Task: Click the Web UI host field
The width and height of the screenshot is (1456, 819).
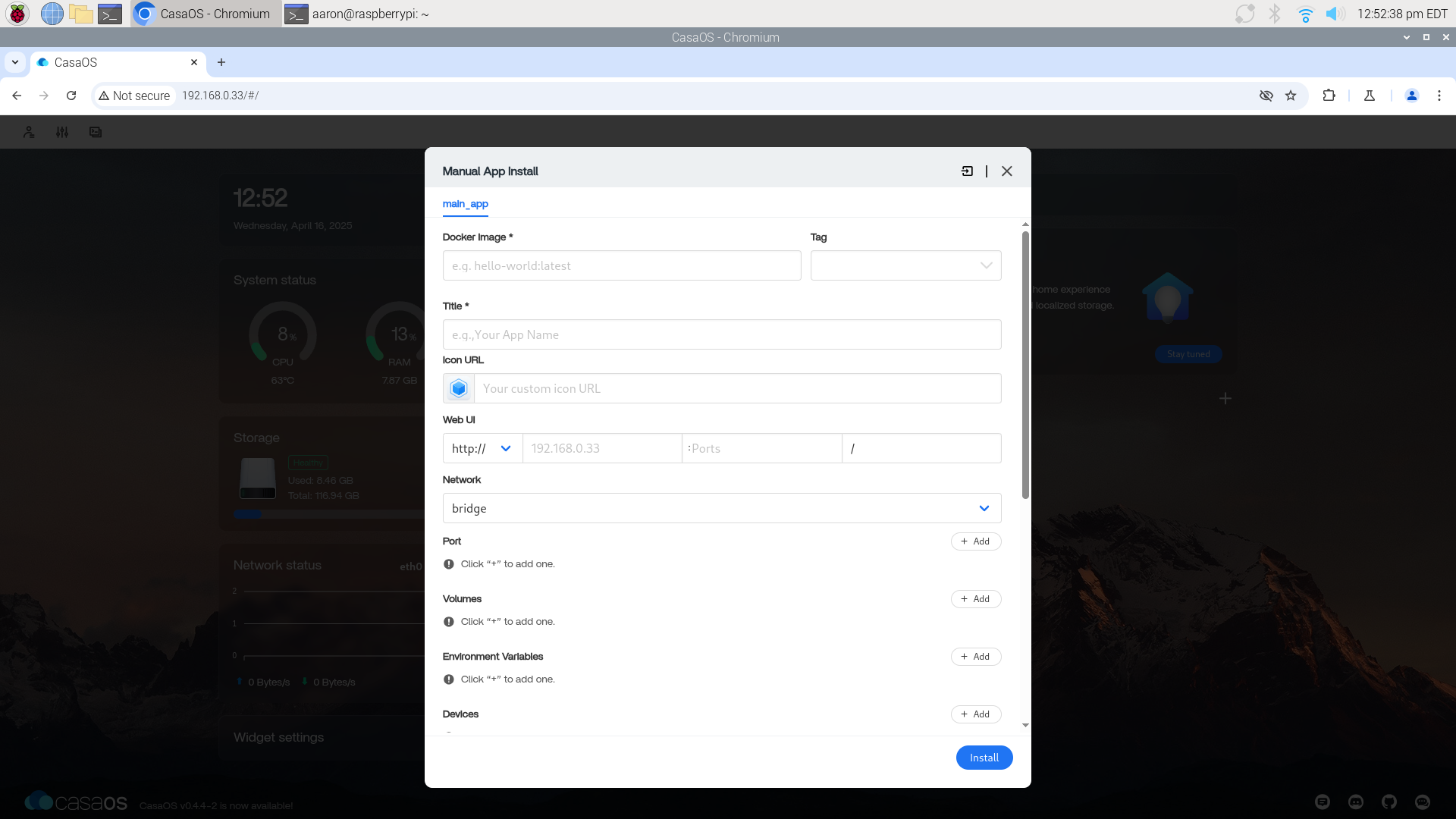Action: pyautogui.click(x=602, y=448)
